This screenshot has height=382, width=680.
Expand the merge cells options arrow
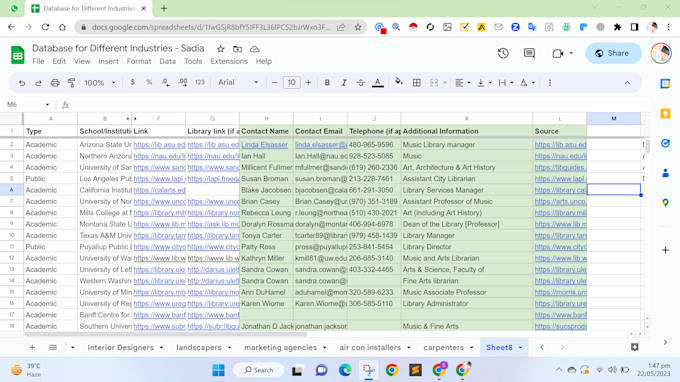445,83
